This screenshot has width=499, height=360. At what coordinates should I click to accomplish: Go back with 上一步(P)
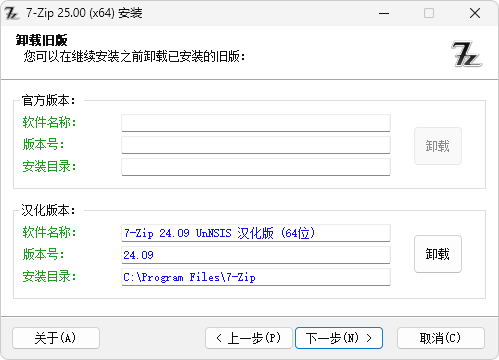249,338
